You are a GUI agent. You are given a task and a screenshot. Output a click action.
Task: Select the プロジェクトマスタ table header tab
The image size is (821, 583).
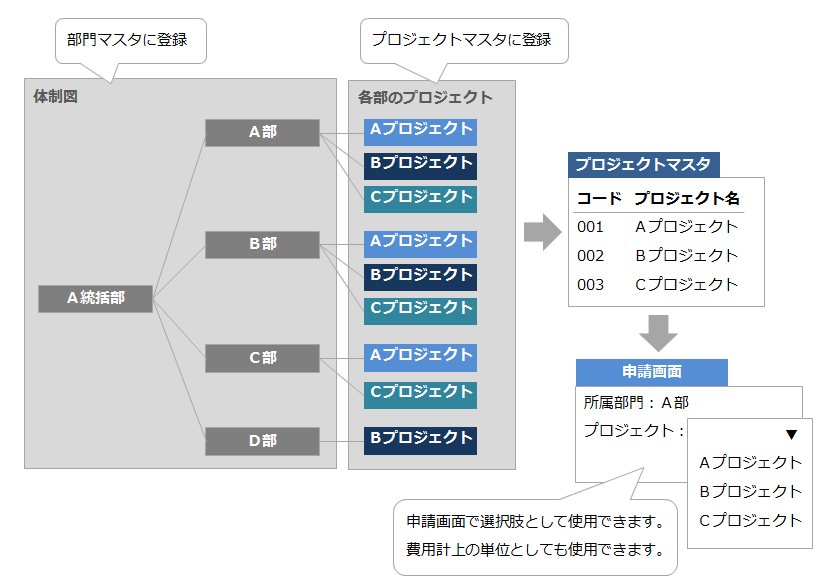click(643, 165)
